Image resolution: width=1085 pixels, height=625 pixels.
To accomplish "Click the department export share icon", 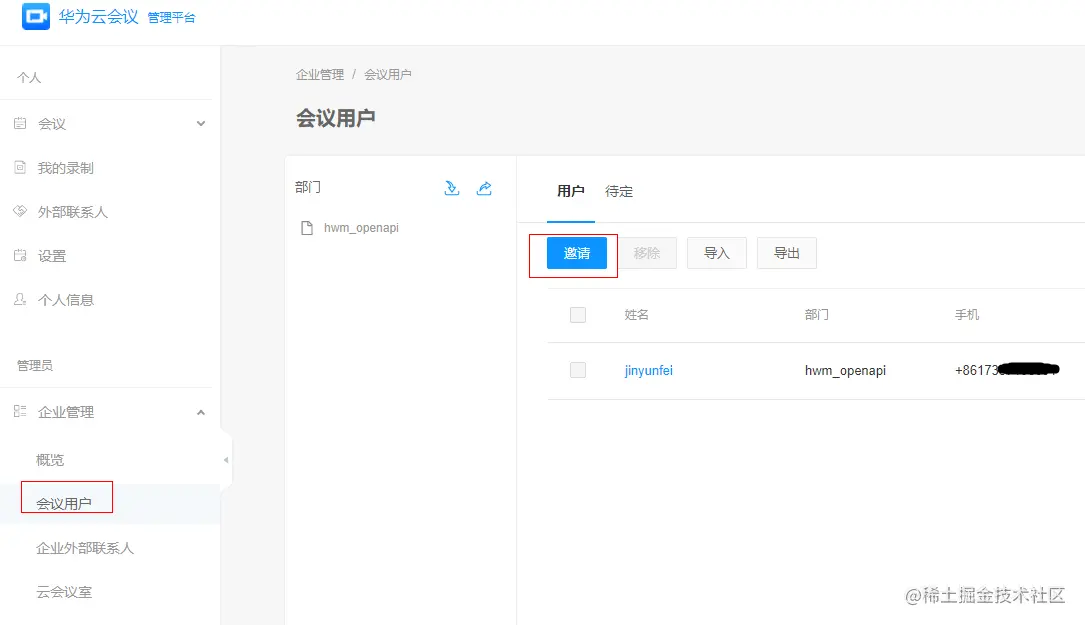I will coord(484,188).
